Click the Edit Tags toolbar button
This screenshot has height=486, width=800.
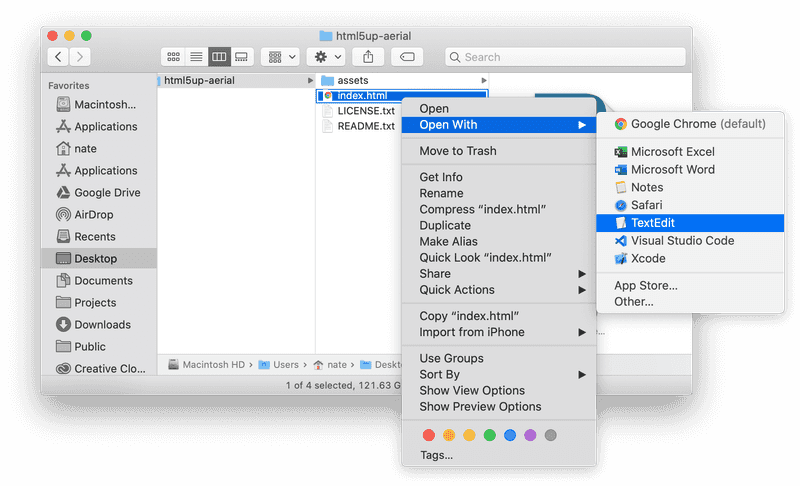click(407, 57)
